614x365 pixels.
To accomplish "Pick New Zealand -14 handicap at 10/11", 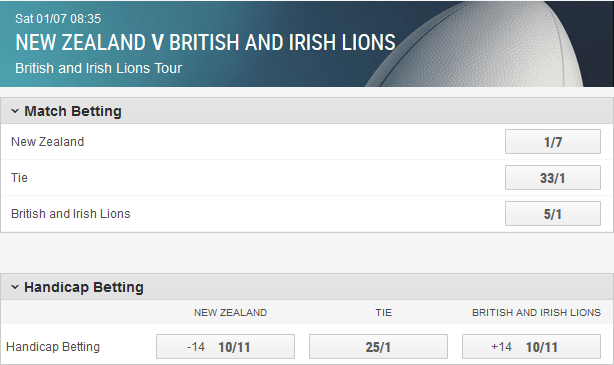I will (225, 347).
